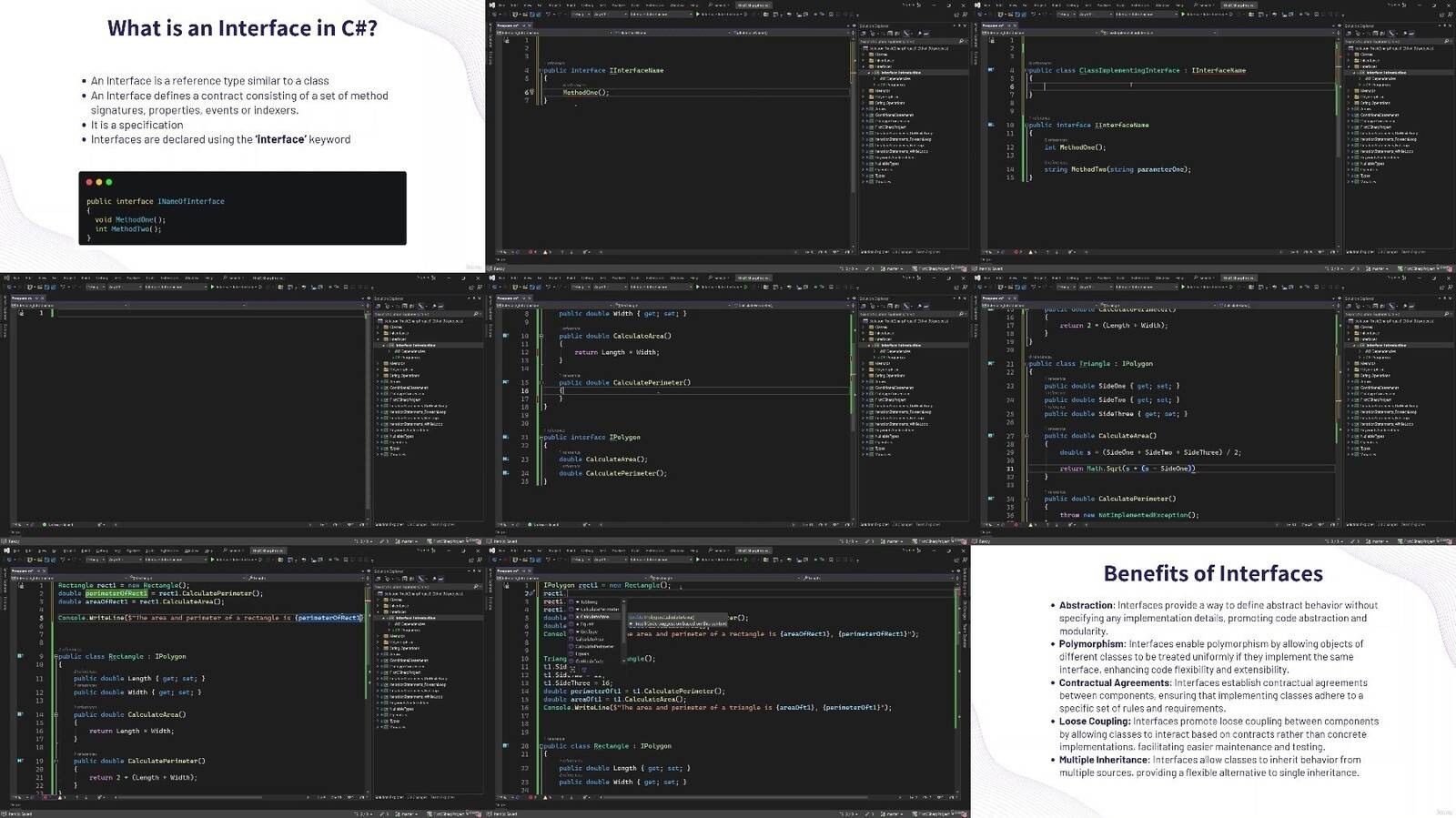Click red dot on the slide's code snippet

(89, 182)
